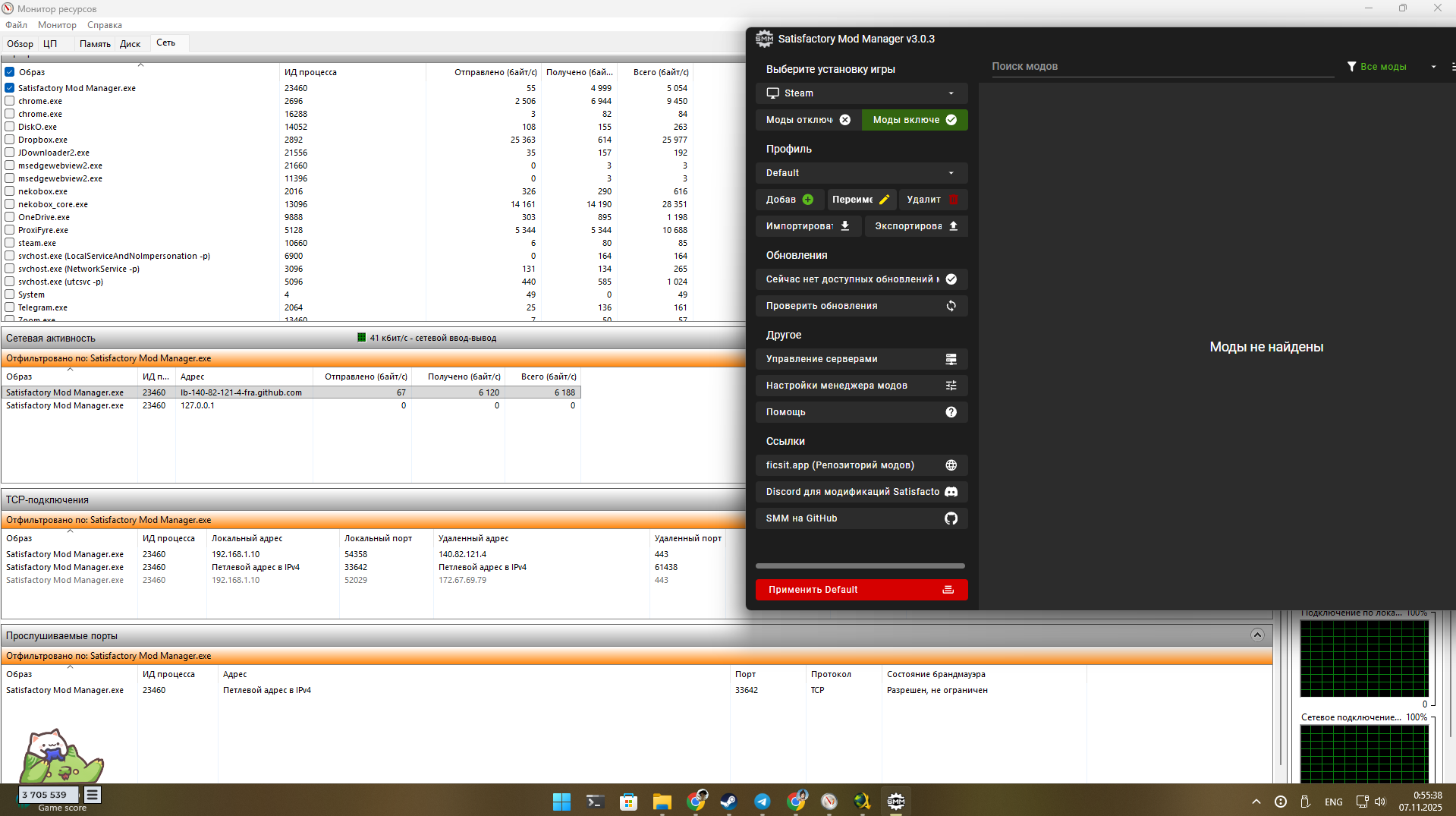Click the ENG language indicator
This screenshot has width=1456, height=816.
(1334, 802)
